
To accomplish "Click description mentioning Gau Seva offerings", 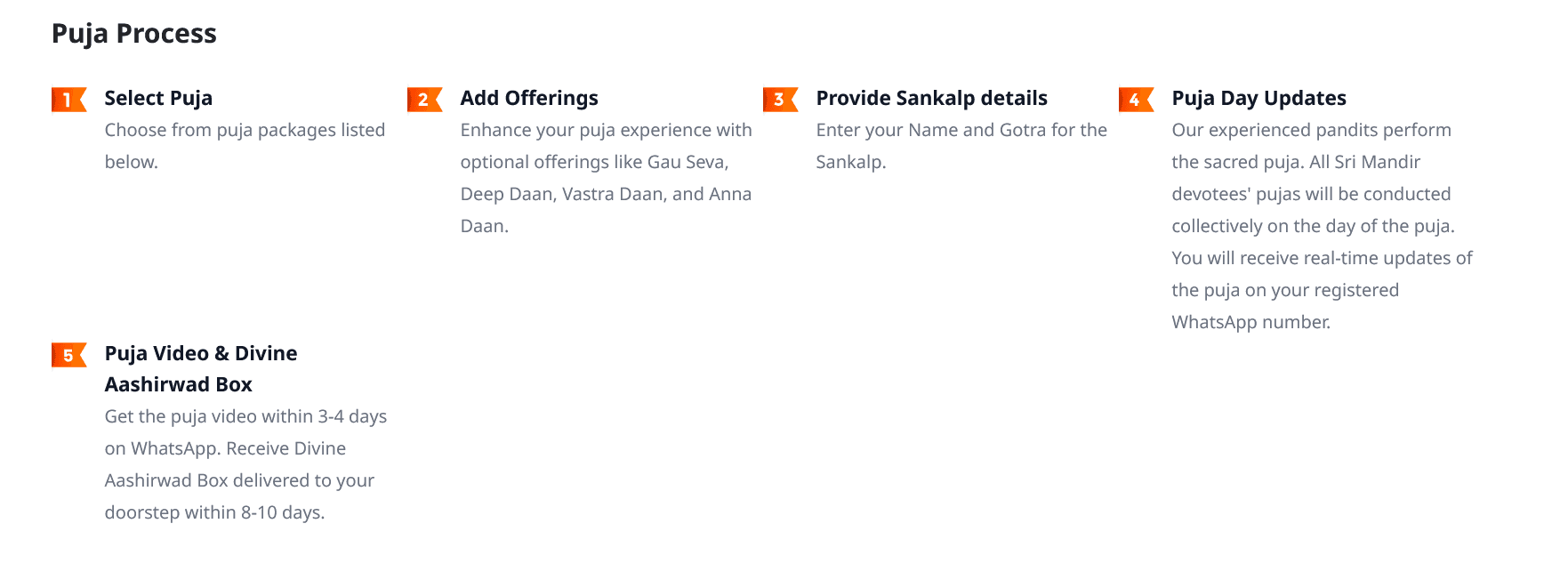I will [606, 178].
